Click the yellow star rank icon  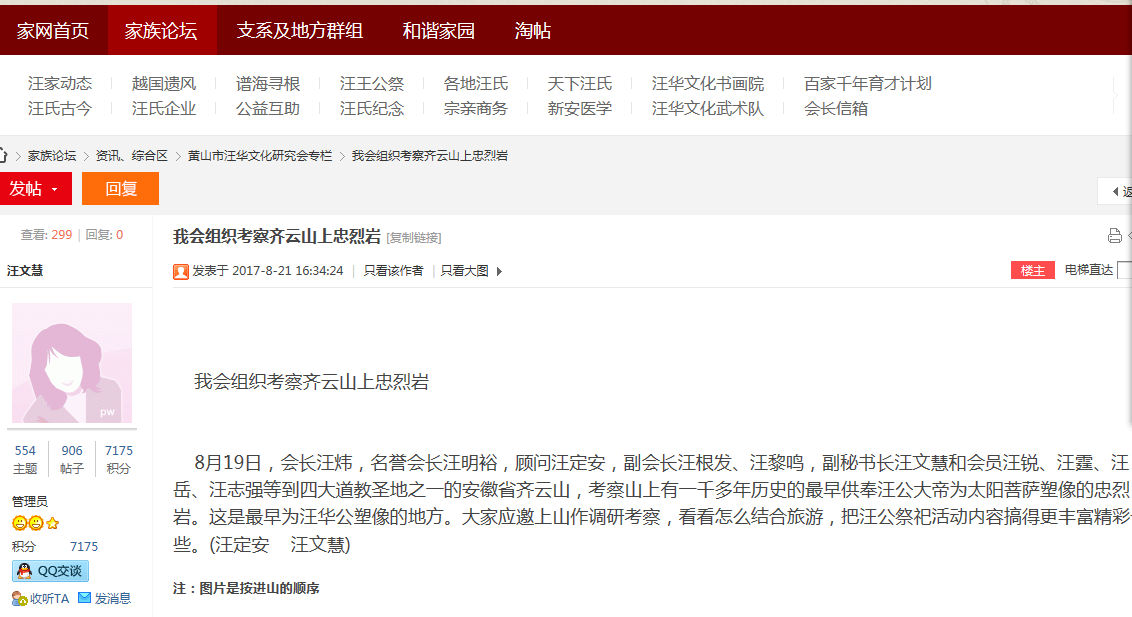coord(53,523)
